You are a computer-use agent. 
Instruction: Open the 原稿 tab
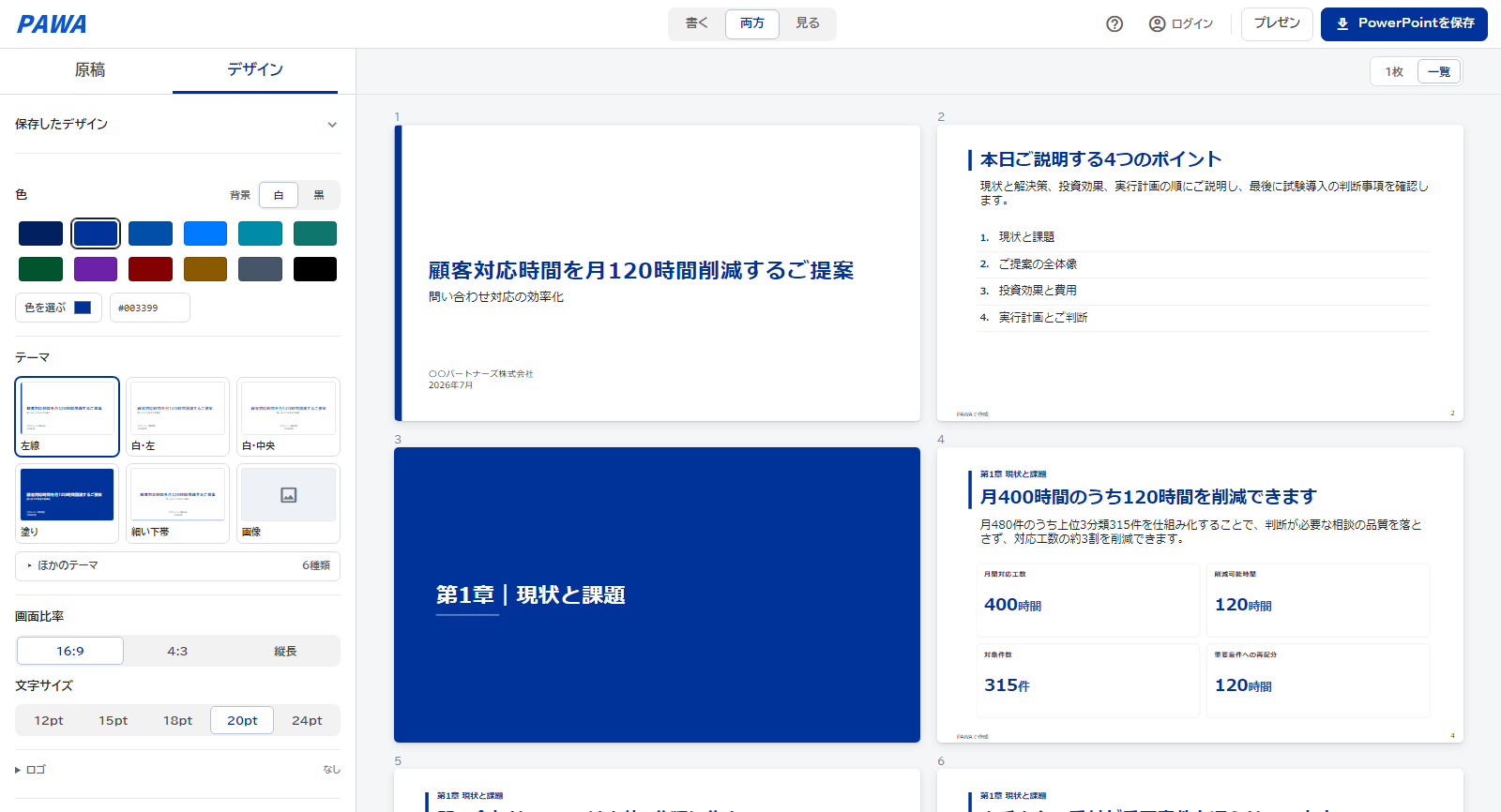click(90, 70)
